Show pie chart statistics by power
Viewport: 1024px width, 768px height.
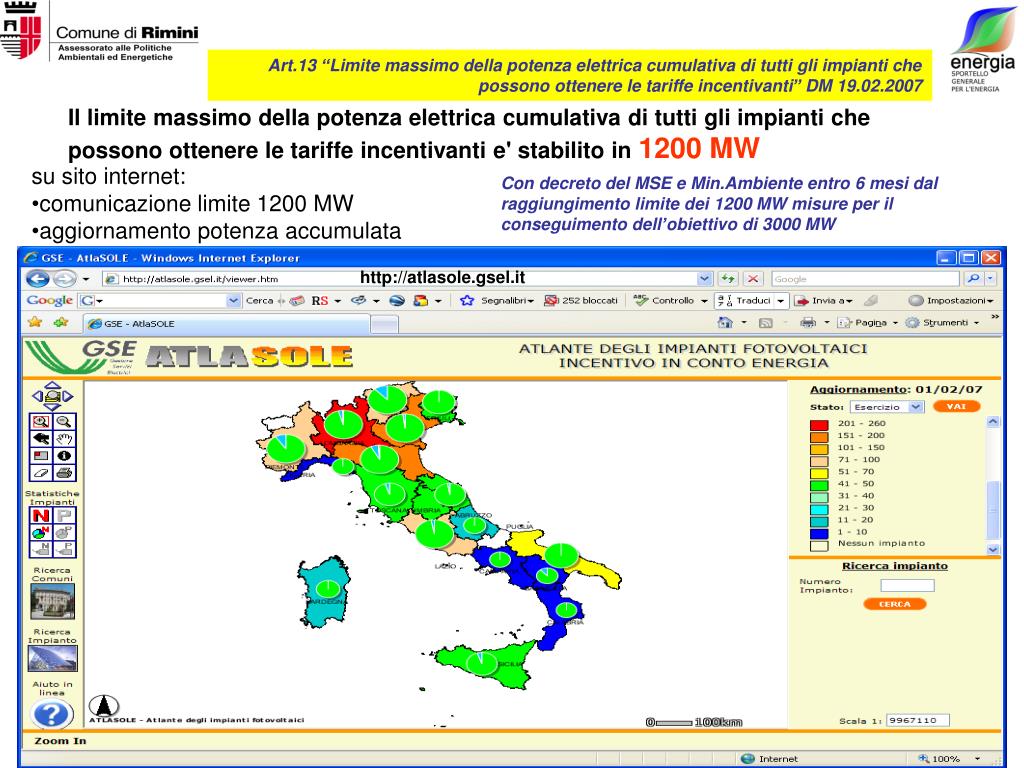point(64,532)
